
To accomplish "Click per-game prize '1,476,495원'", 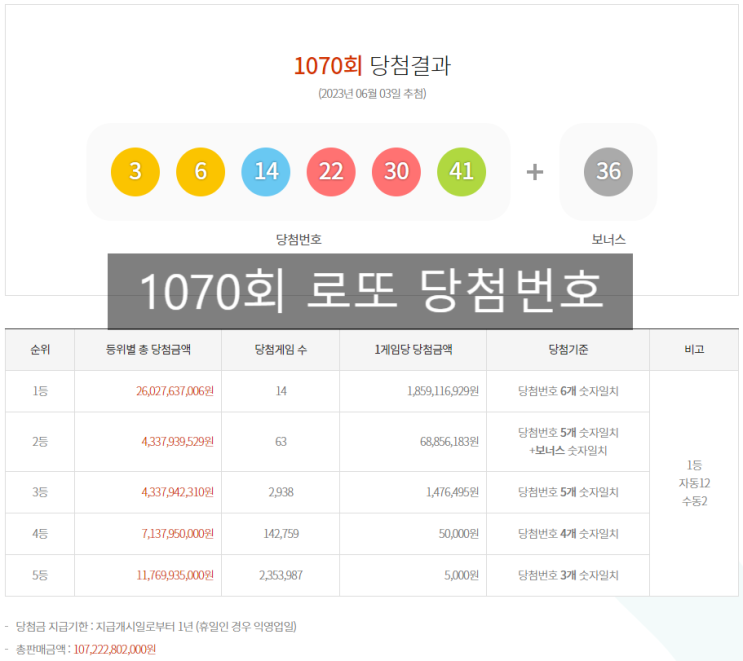I will point(453,492).
